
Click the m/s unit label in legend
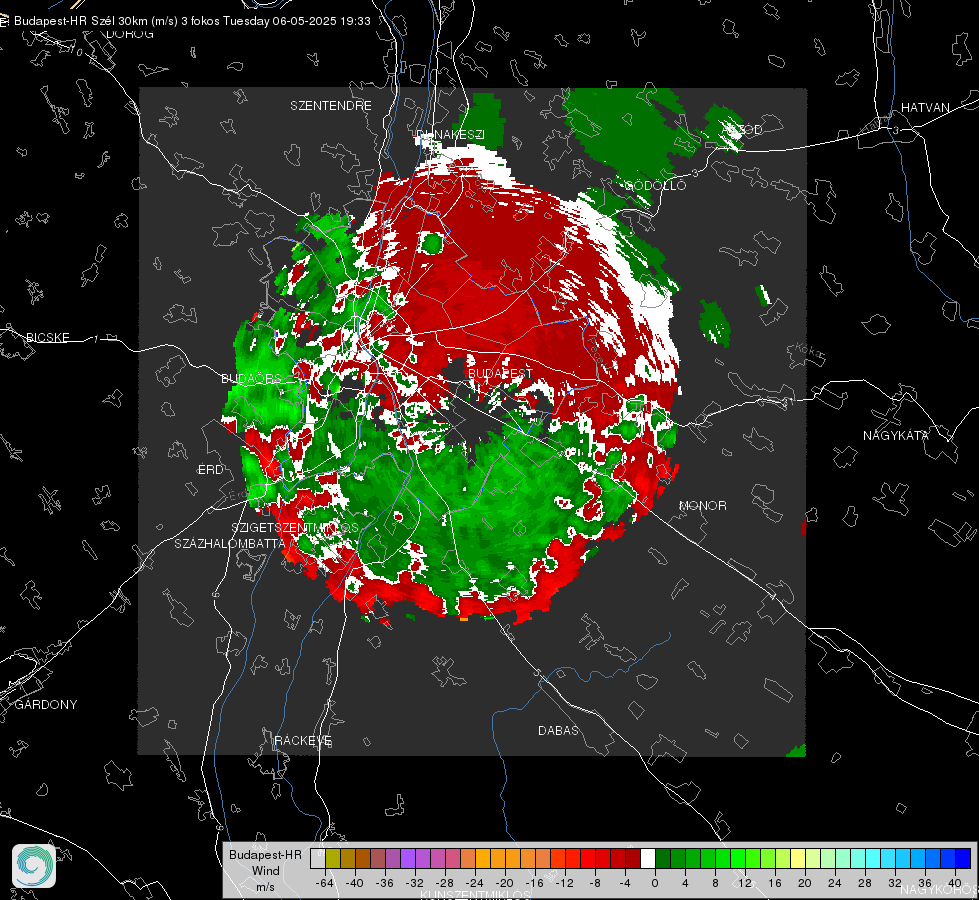click(265, 886)
